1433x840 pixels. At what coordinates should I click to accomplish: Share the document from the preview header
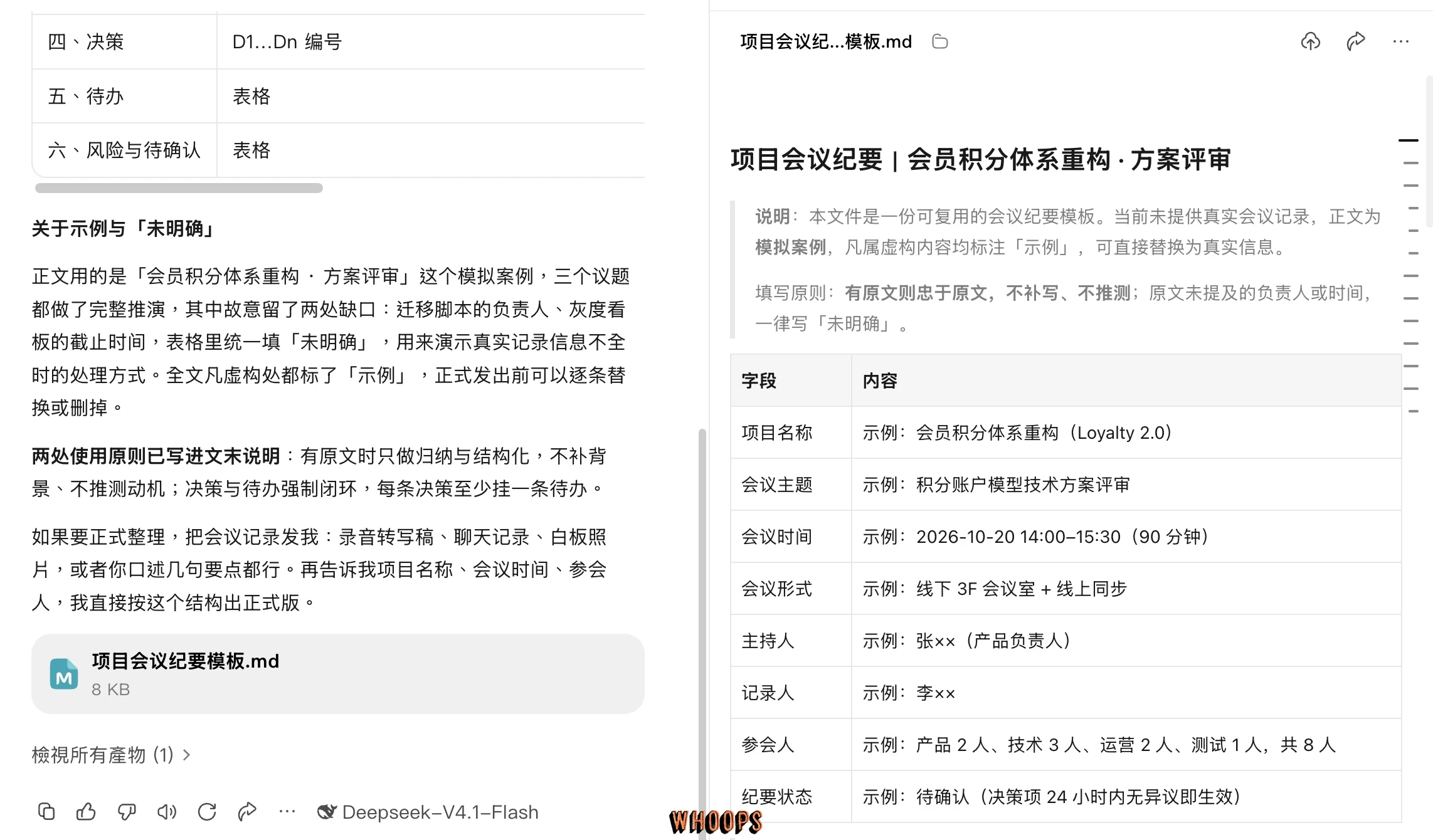[1356, 41]
